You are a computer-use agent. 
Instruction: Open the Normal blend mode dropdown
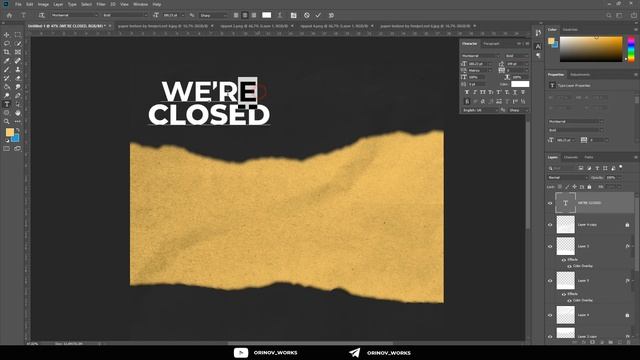coord(568,178)
